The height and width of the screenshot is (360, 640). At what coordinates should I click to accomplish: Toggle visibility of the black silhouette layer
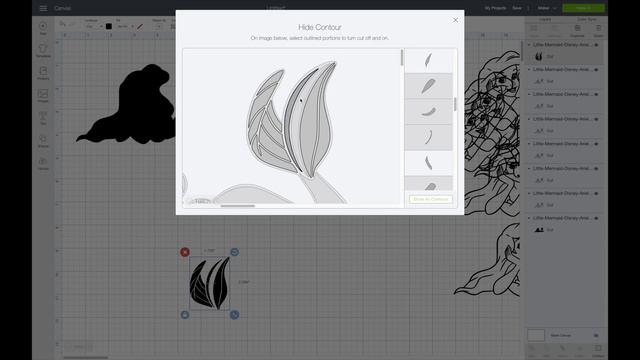click(596, 218)
